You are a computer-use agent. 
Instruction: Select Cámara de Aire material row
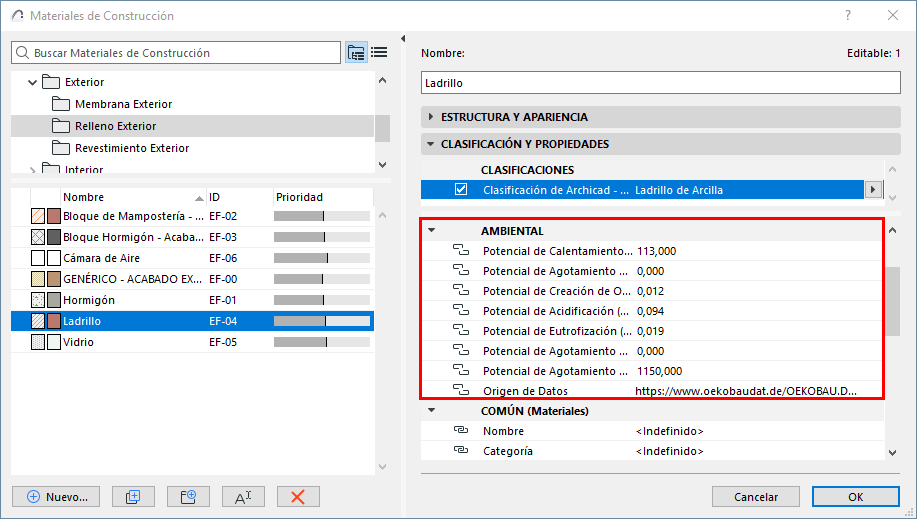[192, 257]
